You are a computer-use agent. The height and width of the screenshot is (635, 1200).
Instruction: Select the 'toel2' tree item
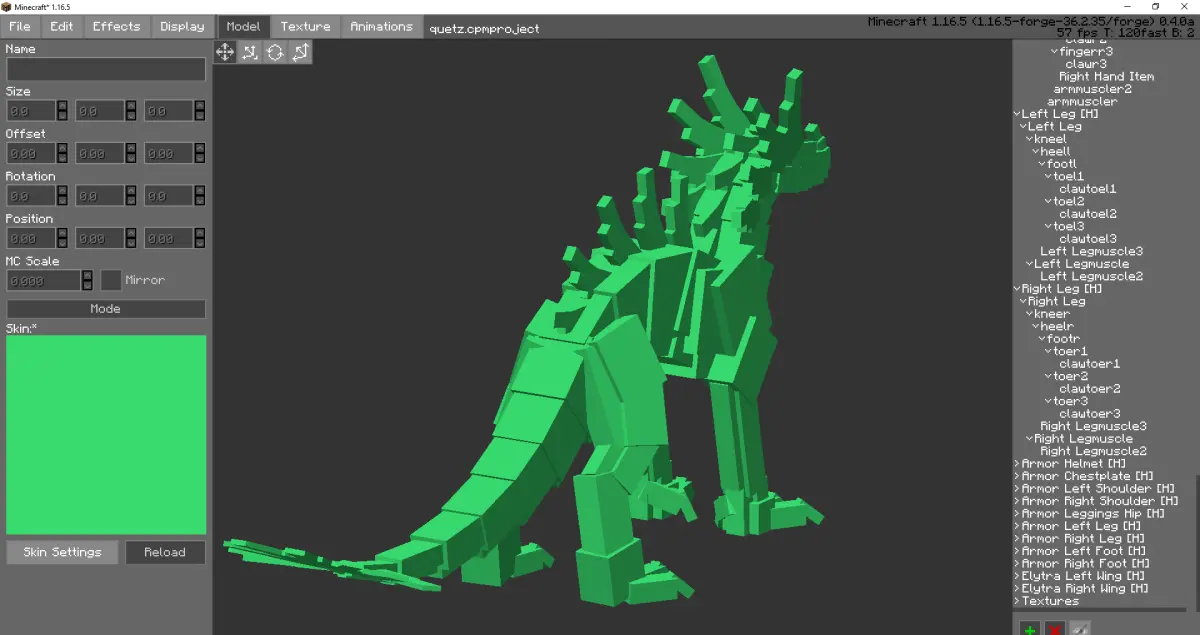point(1068,201)
